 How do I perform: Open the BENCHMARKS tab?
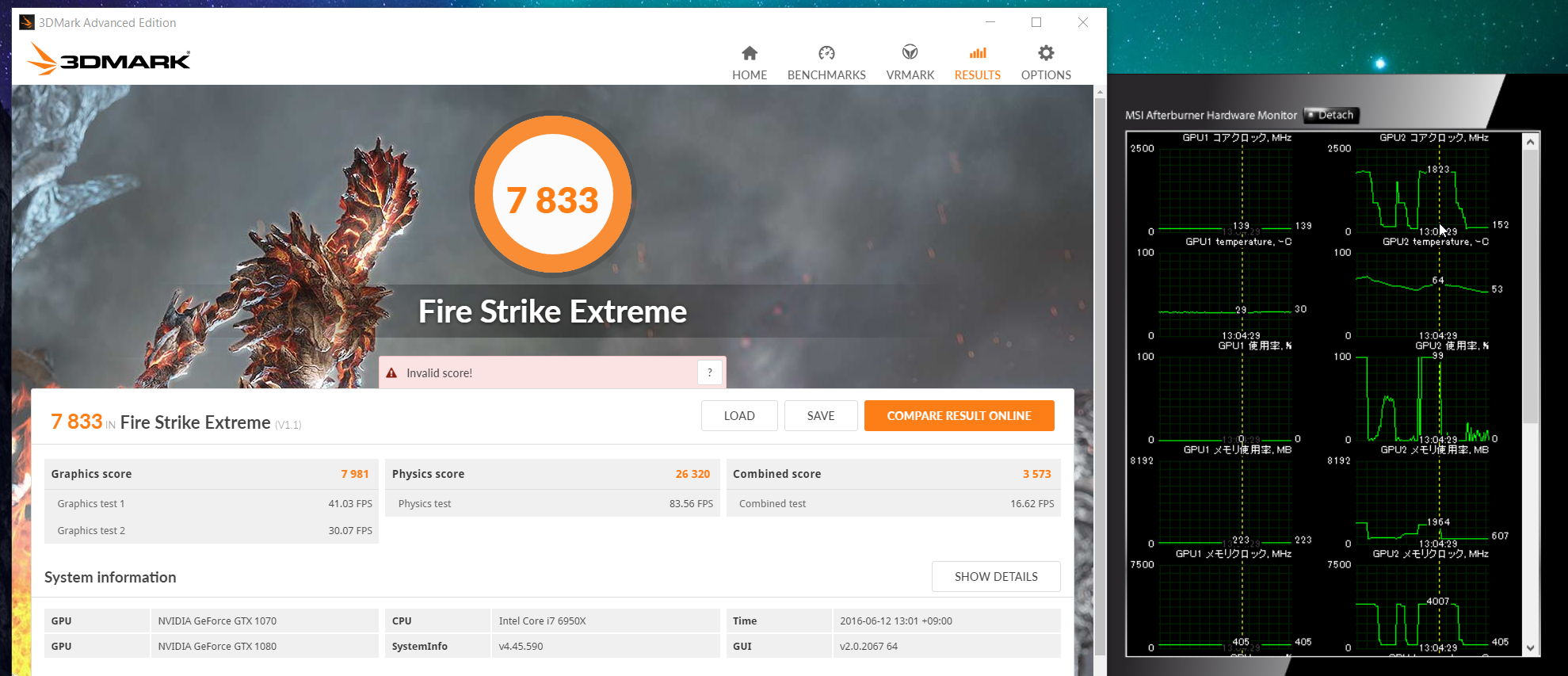826,63
